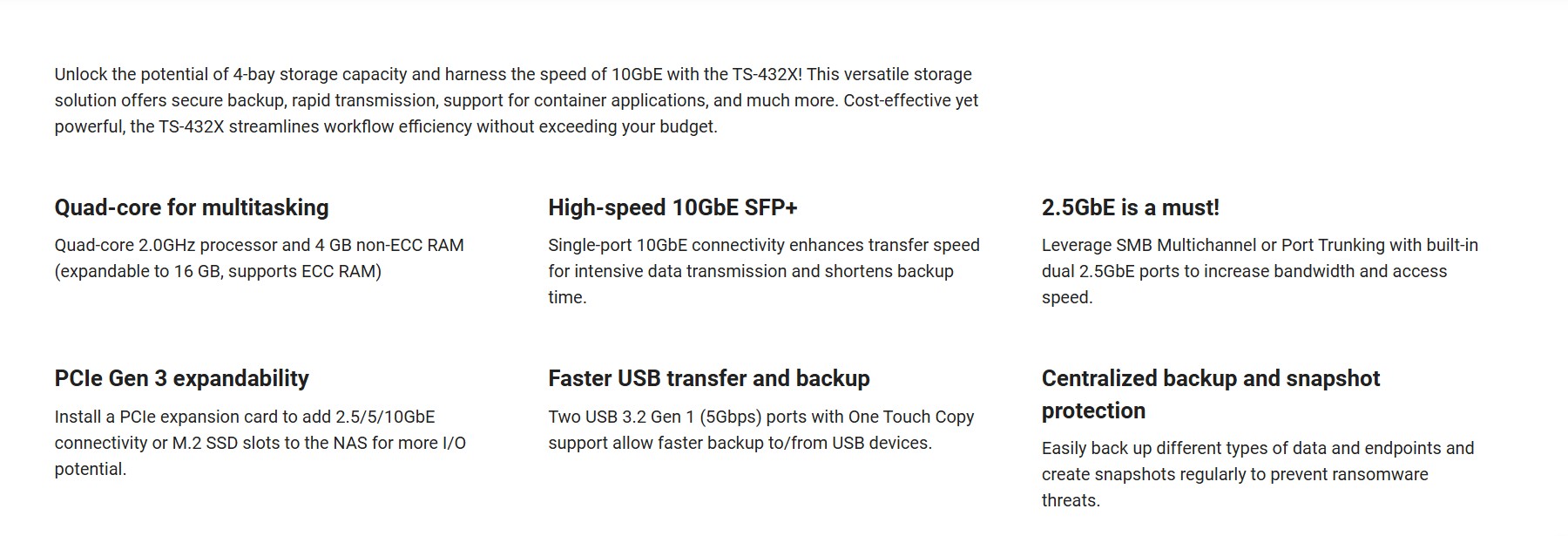
Task: Select the "High-speed 10GbE SFP+" heading
Action: point(672,207)
